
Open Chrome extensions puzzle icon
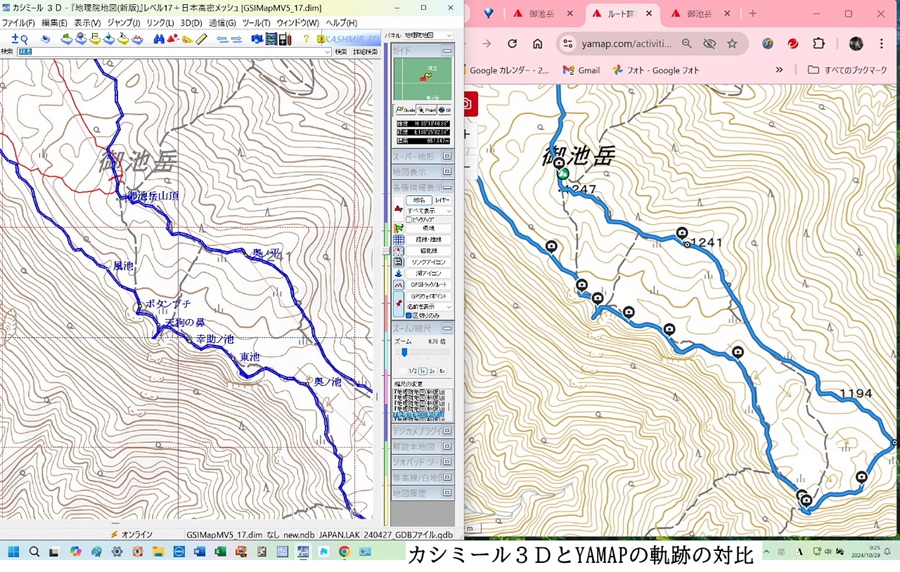pos(819,44)
